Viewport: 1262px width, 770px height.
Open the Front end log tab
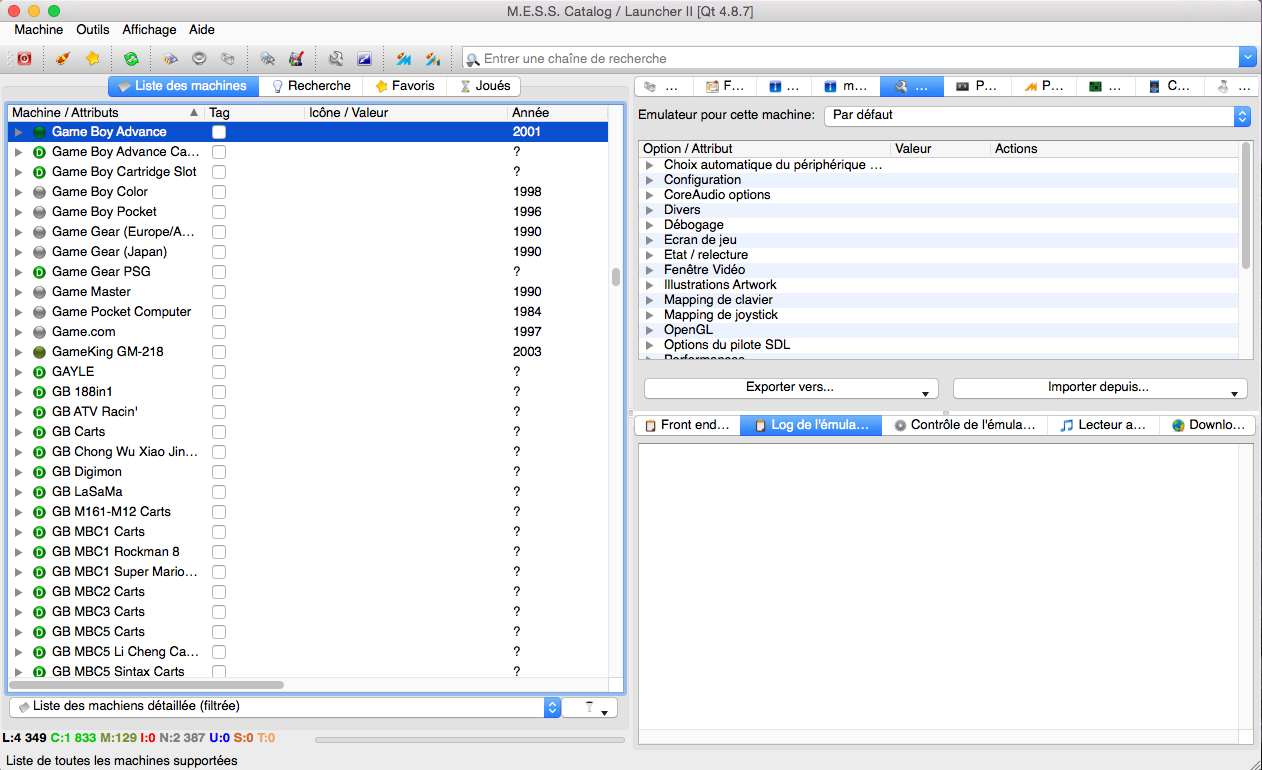pyautogui.click(x=687, y=425)
